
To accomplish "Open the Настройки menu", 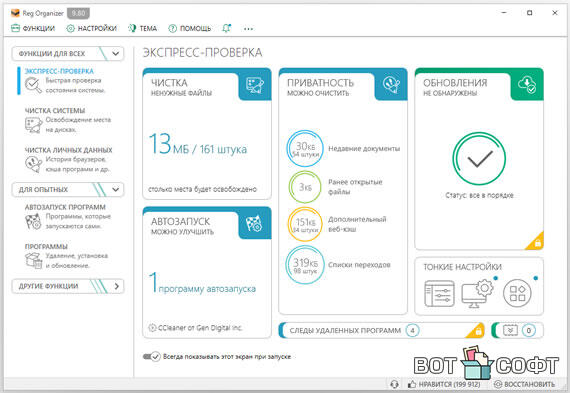I will pyautogui.click(x=92, y=28).
